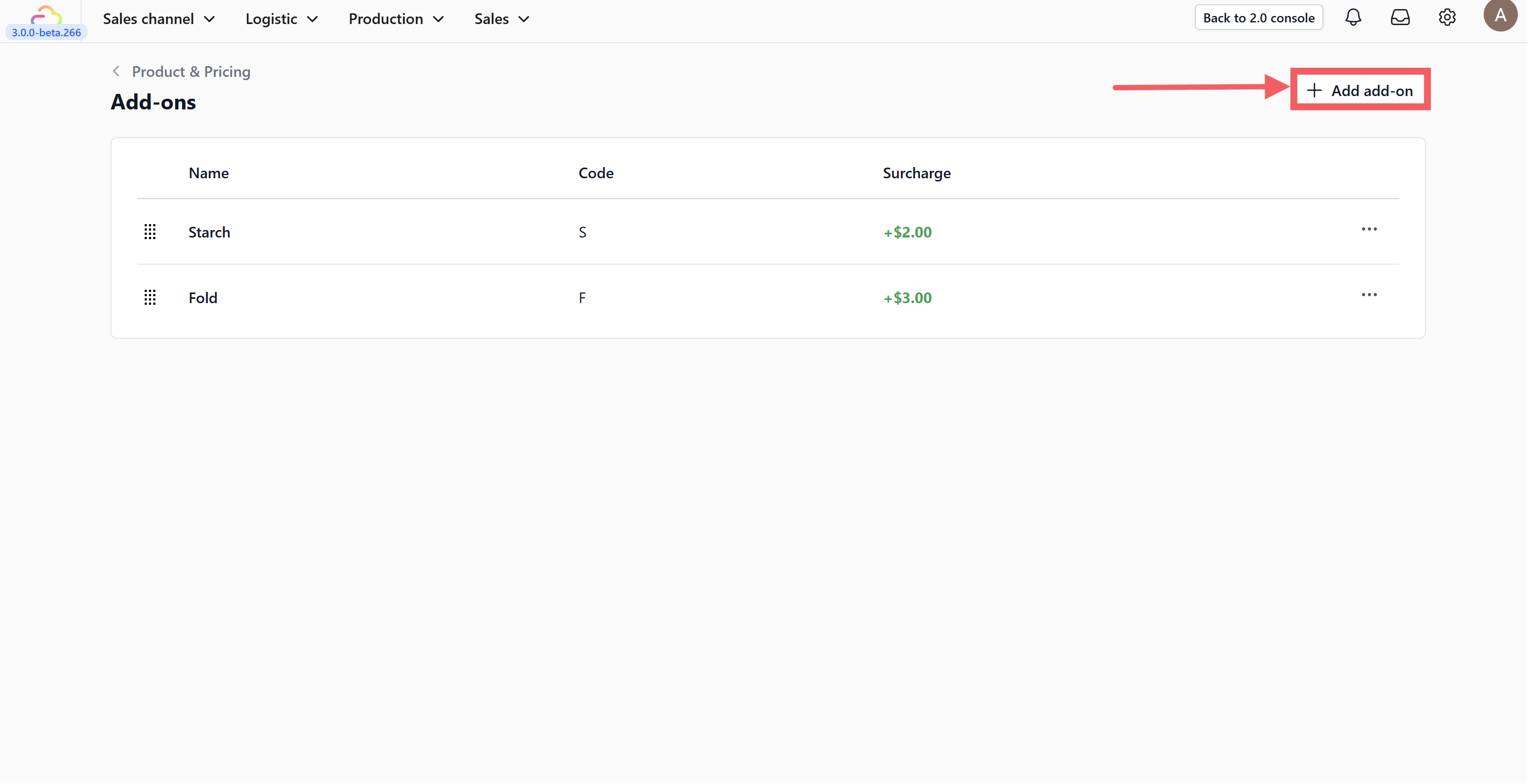Open the Fold row more options menu

click(x=1369, y=295)
